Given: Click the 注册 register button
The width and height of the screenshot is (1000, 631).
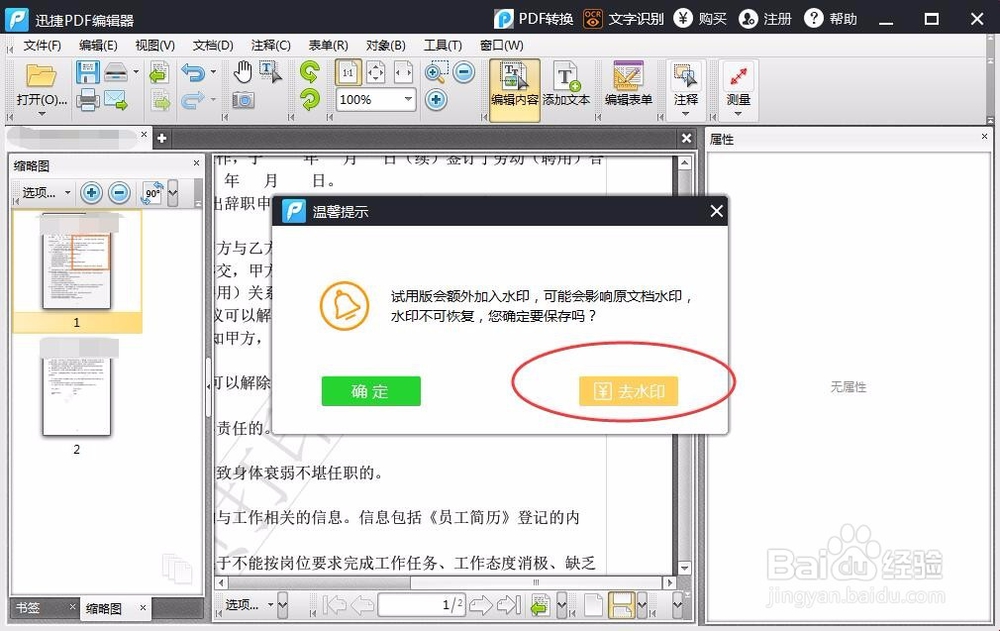Looking at the screenshot, I should [765, 19].
